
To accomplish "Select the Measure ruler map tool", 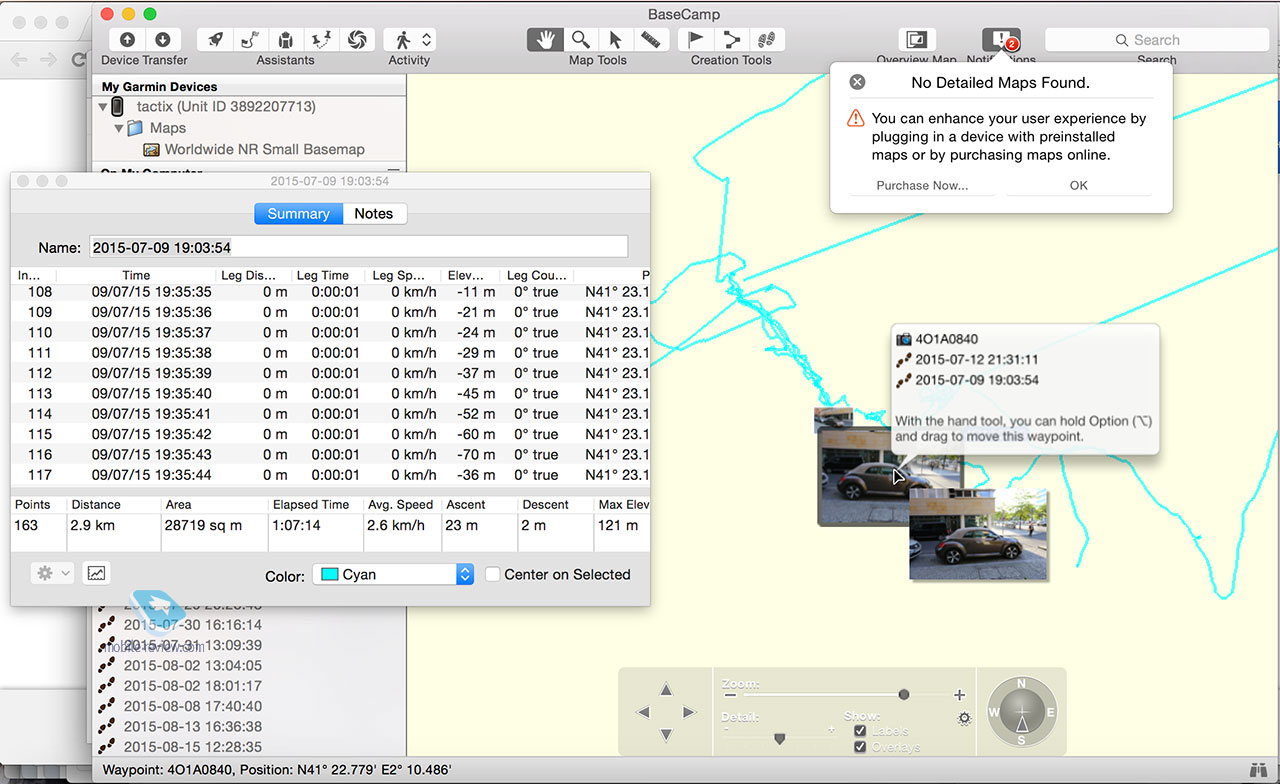I will click(x=651, y=40).
